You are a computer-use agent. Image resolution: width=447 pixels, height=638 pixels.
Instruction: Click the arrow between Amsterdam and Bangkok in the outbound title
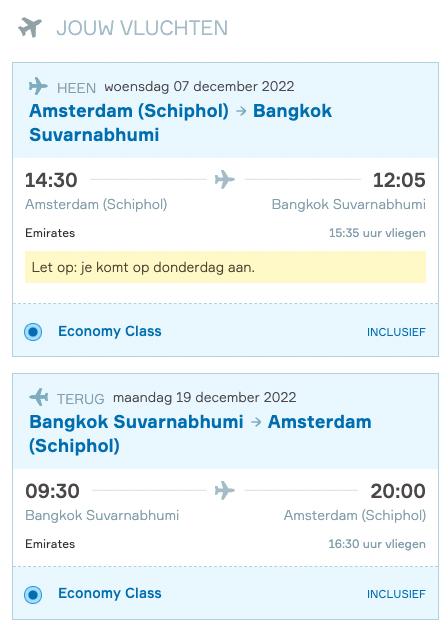pyautogui.click(x=241, y=111)
